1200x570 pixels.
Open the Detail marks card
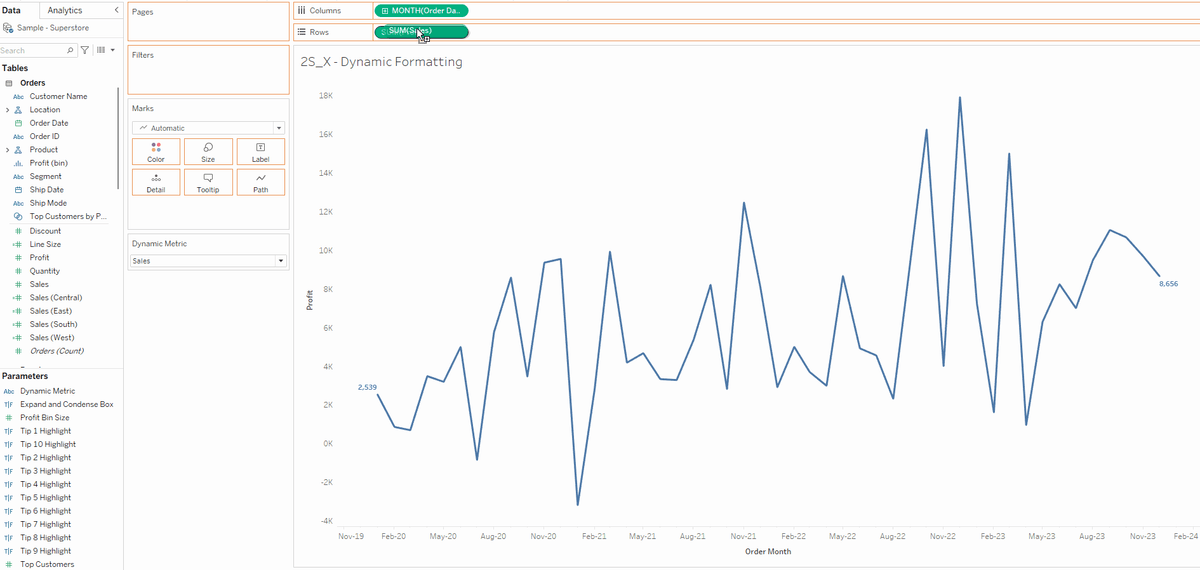click(156, 182)
